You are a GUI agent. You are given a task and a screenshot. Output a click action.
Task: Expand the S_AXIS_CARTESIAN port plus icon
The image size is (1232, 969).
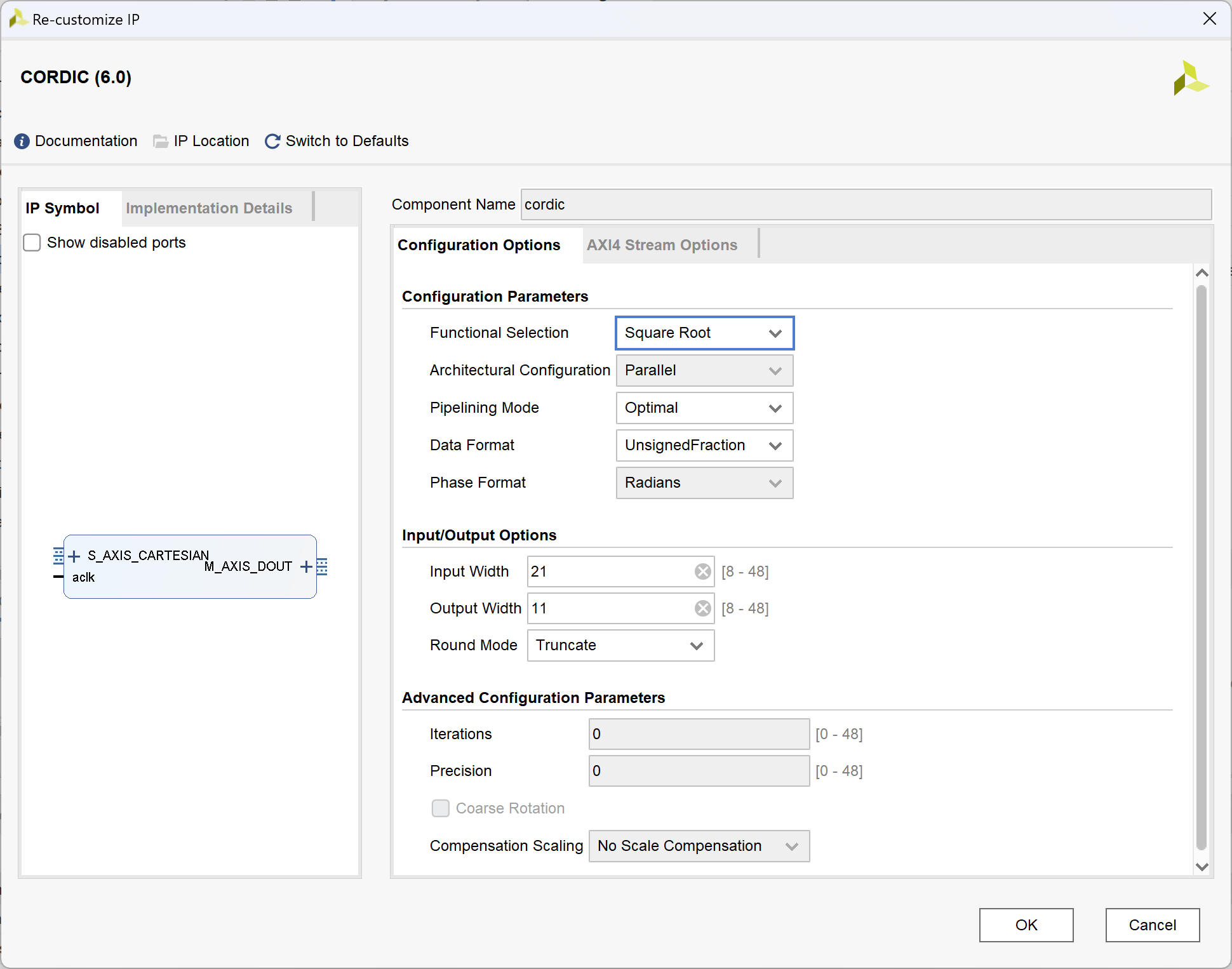coord(74,556)
